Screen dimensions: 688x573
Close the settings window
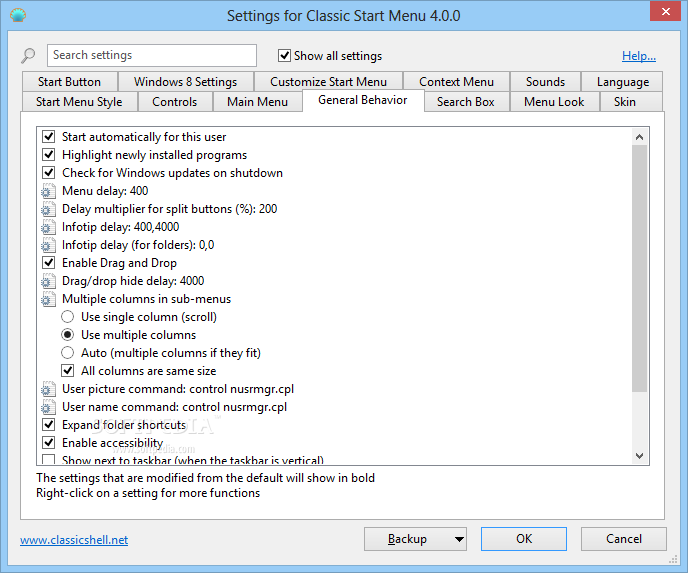[665, 11]
